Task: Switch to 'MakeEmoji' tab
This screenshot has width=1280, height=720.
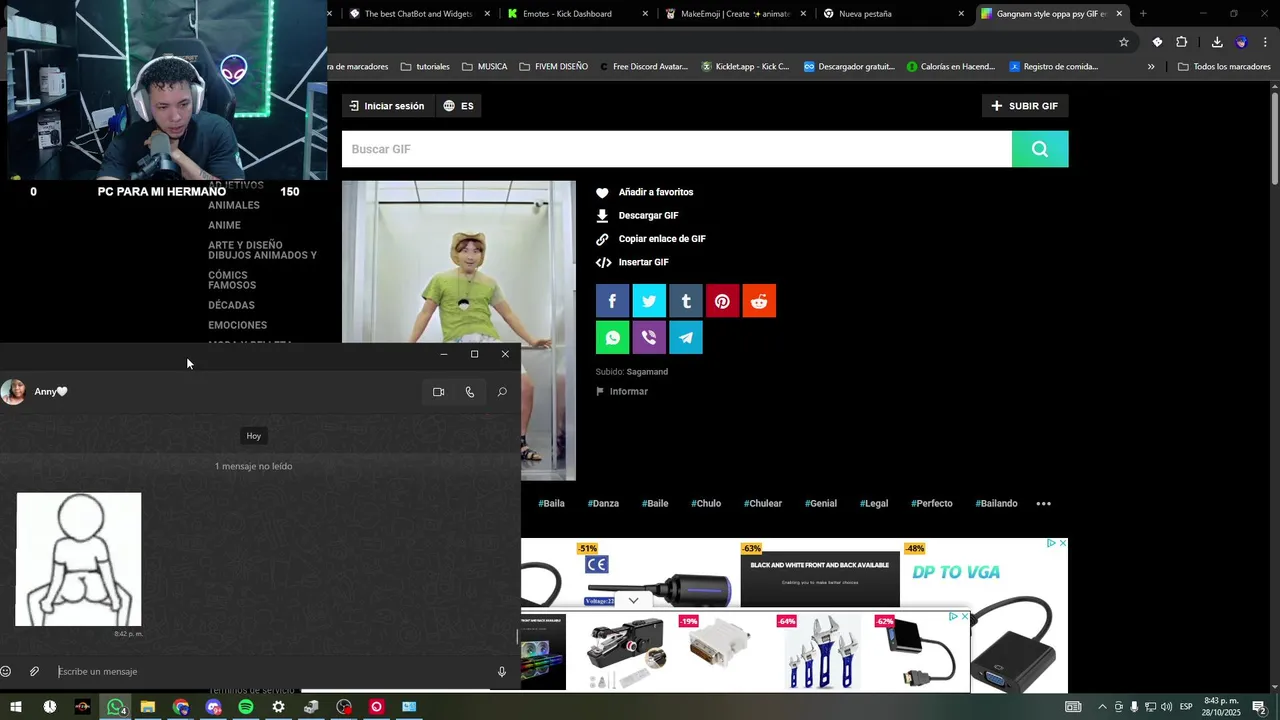Action: pos(735,14)
